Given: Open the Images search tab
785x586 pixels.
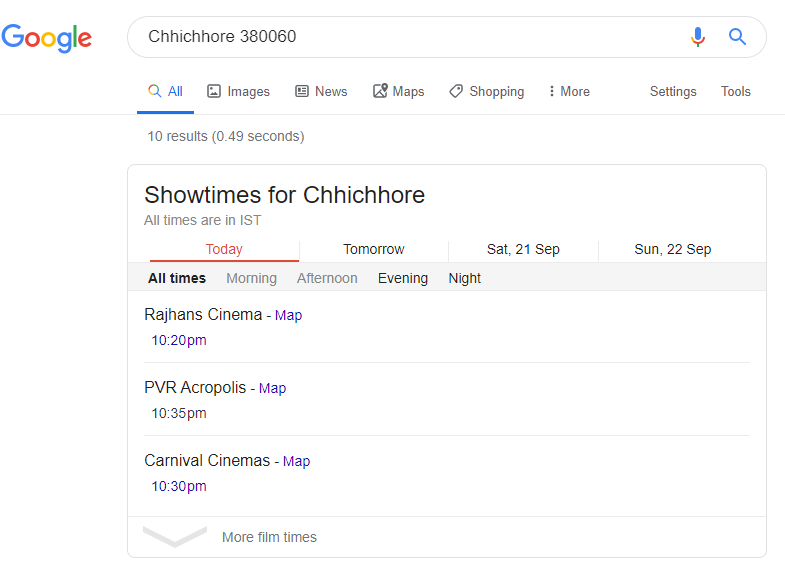Looking at the screenshot, I should [238, 92].
